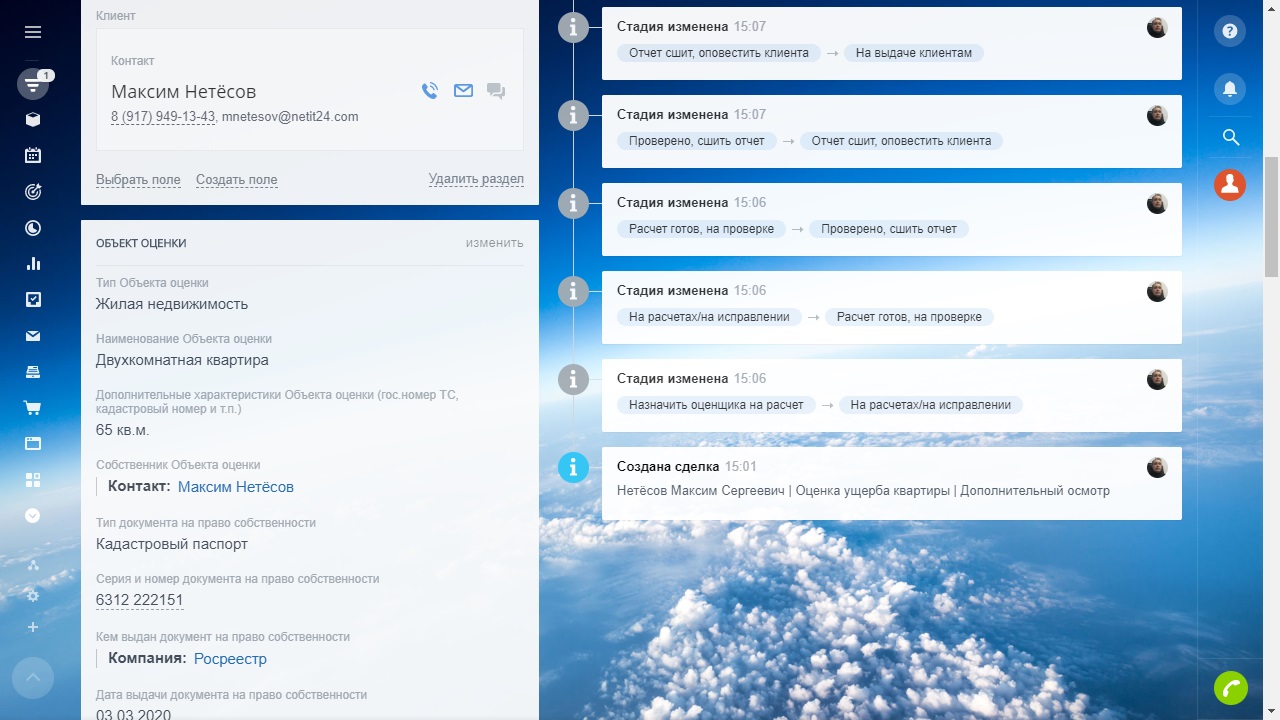Click the search magnifier icon
The height and width of the screenshot is (720, 1280).
click(1230, 137)
